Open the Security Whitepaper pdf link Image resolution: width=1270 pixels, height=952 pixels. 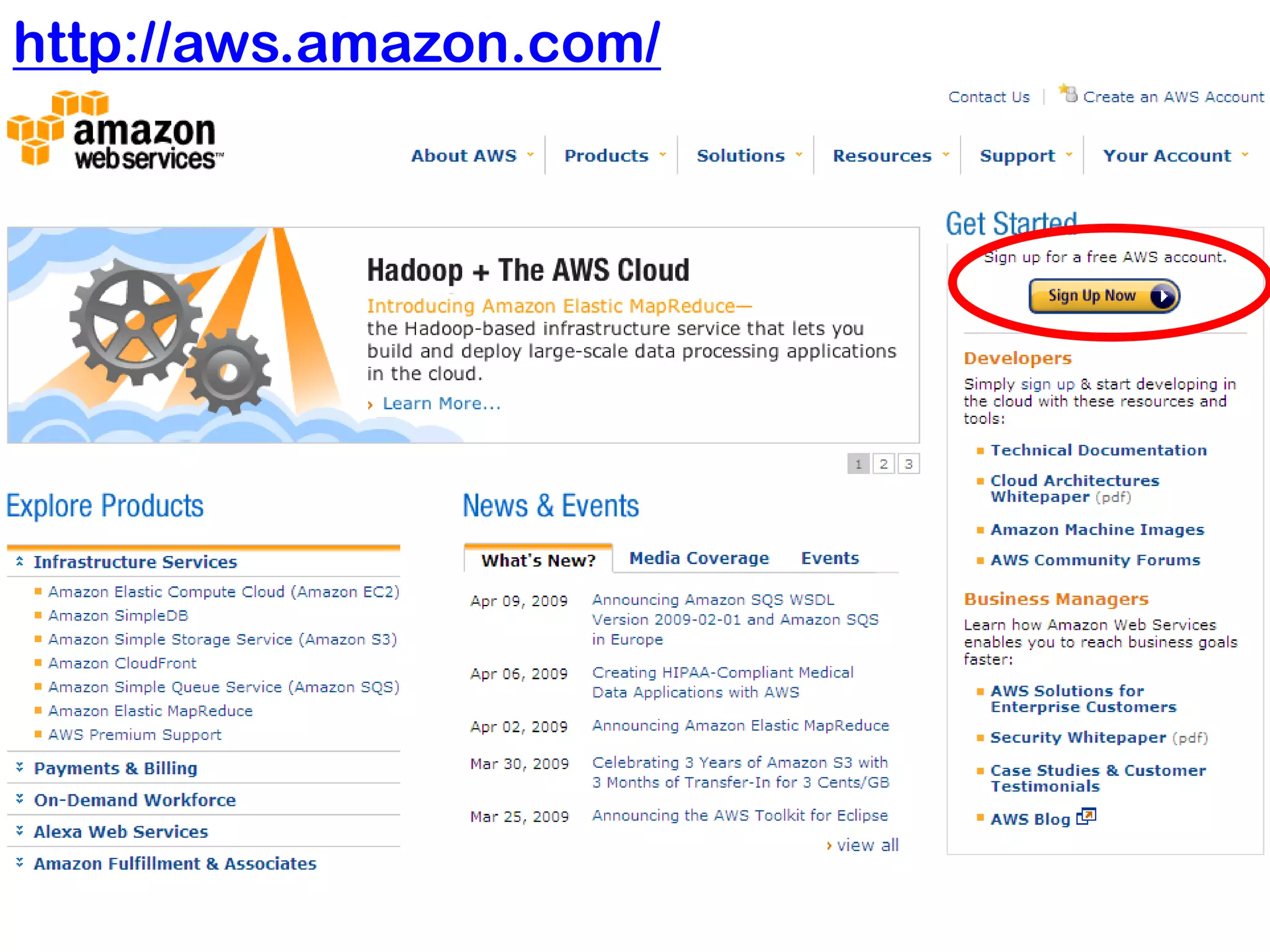(x=1099, y=738)
